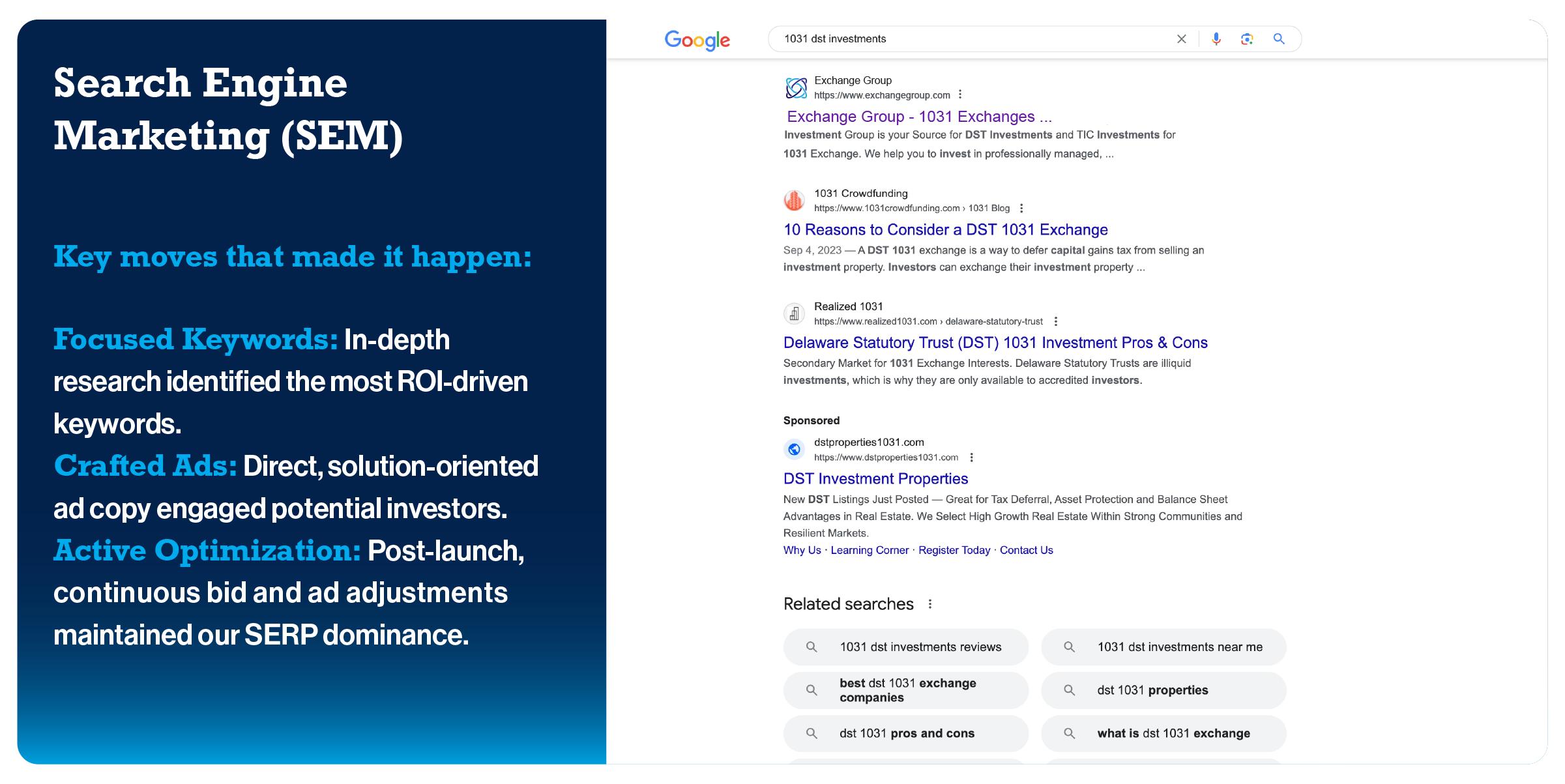Click the 'Related searches' heading
Viewport: 1565px width, 784px height.
tap(848, 604)
